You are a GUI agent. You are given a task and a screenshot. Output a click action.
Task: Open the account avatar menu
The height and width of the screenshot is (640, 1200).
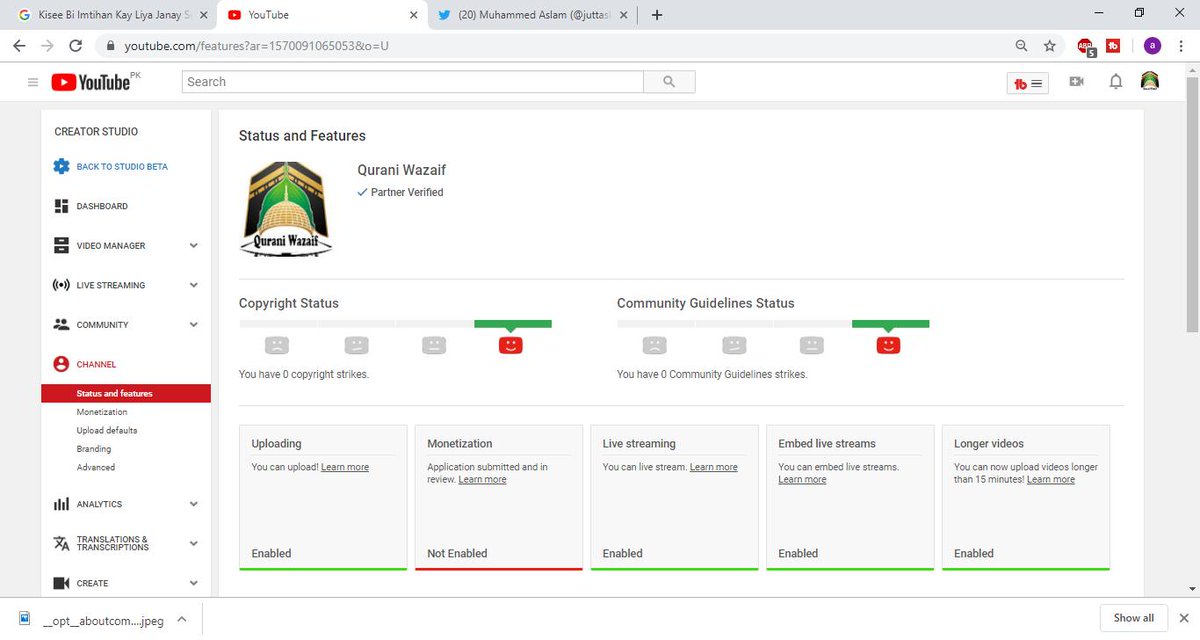[1150, 82]
